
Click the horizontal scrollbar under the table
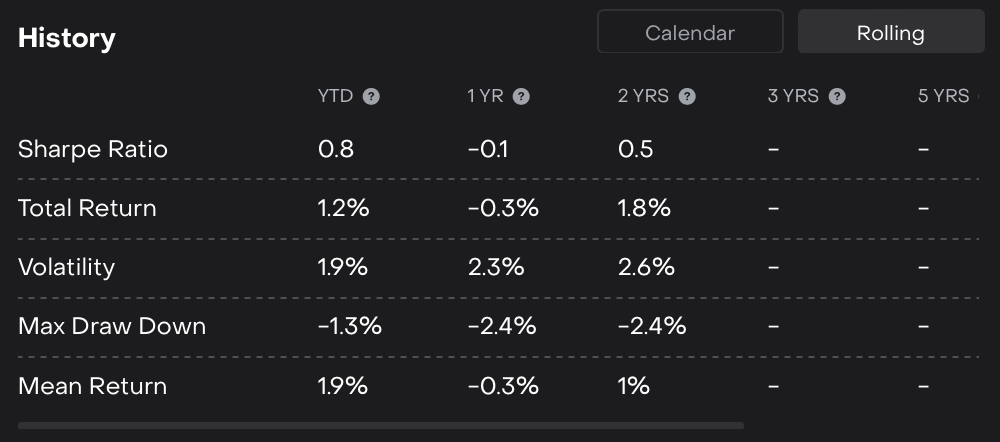[381, 426]
